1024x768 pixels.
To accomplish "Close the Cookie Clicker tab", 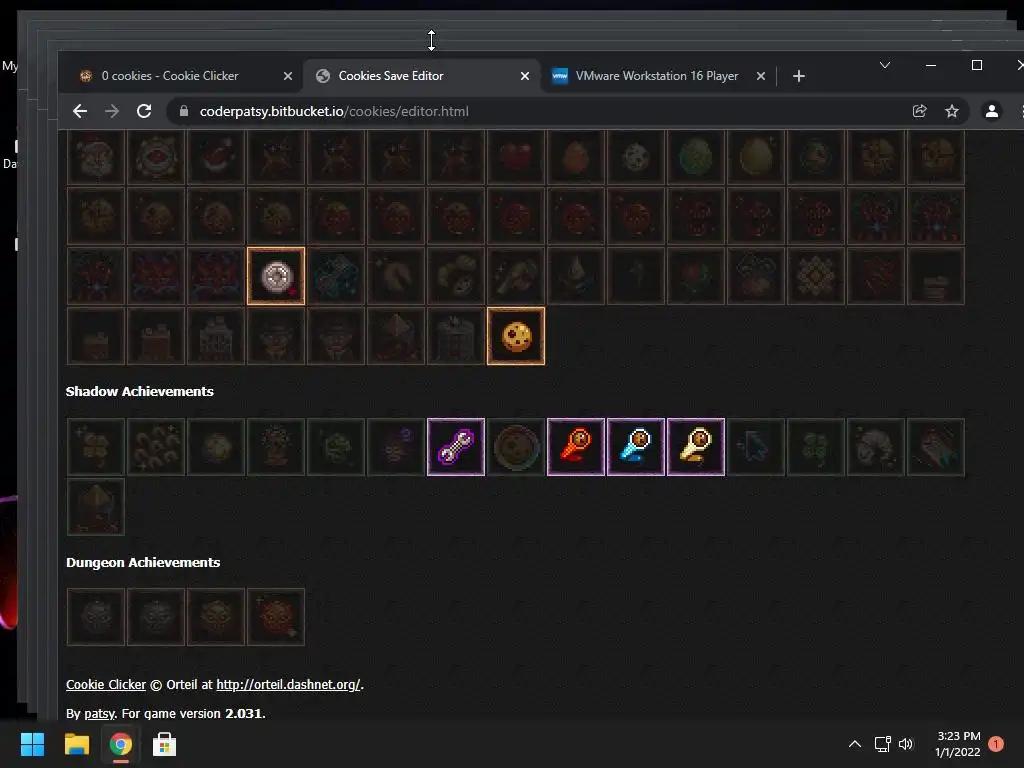I will coord(287,76).
